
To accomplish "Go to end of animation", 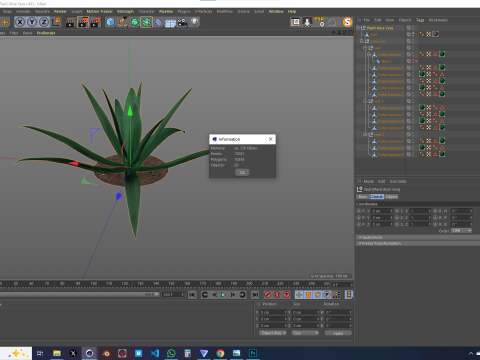I will click(255, 295).
